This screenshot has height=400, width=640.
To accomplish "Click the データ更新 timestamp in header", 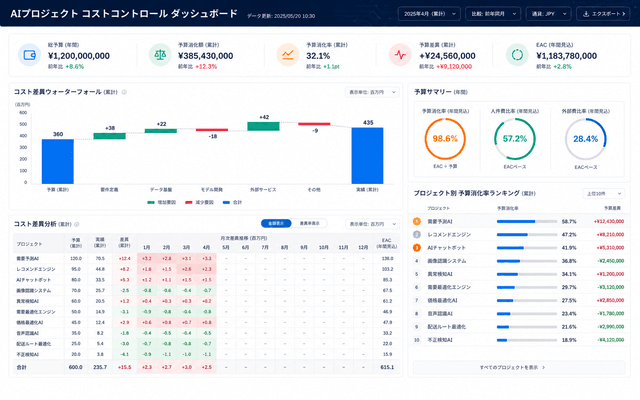I will [x=281, y=16].
